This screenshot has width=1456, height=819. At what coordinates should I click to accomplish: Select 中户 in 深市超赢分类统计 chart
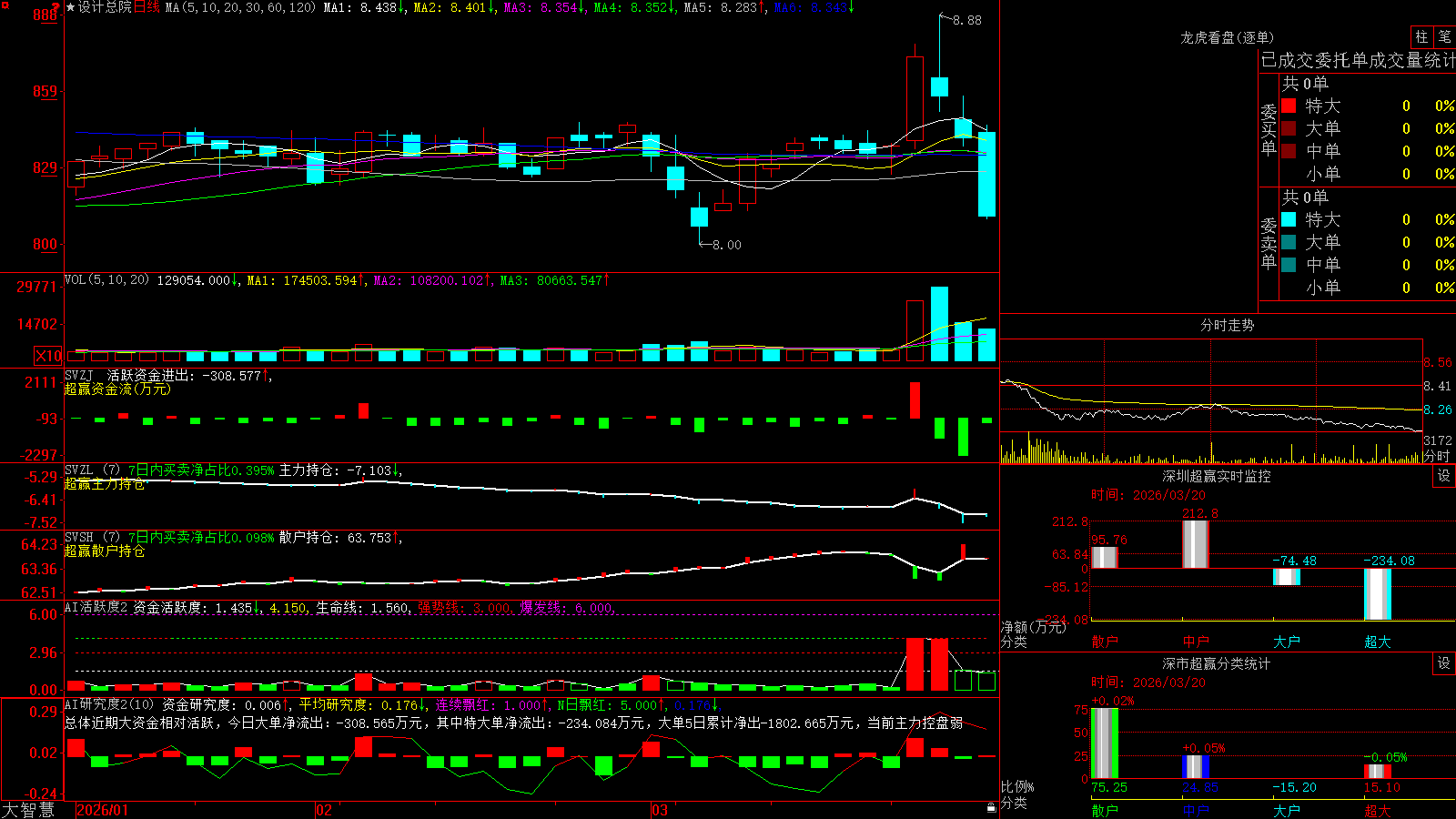click(x=1196, y=811)
